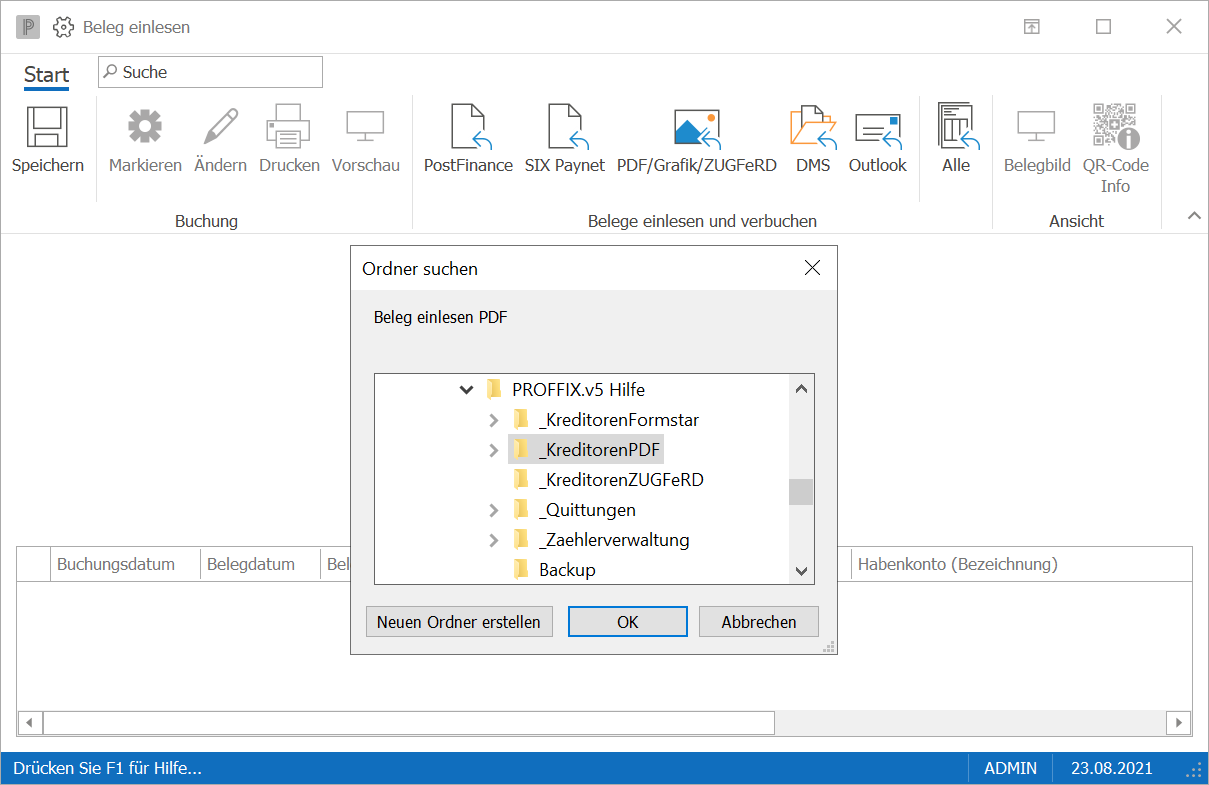Expand the _KreditorenPDF folder arrow

click(x=493, y=450)
